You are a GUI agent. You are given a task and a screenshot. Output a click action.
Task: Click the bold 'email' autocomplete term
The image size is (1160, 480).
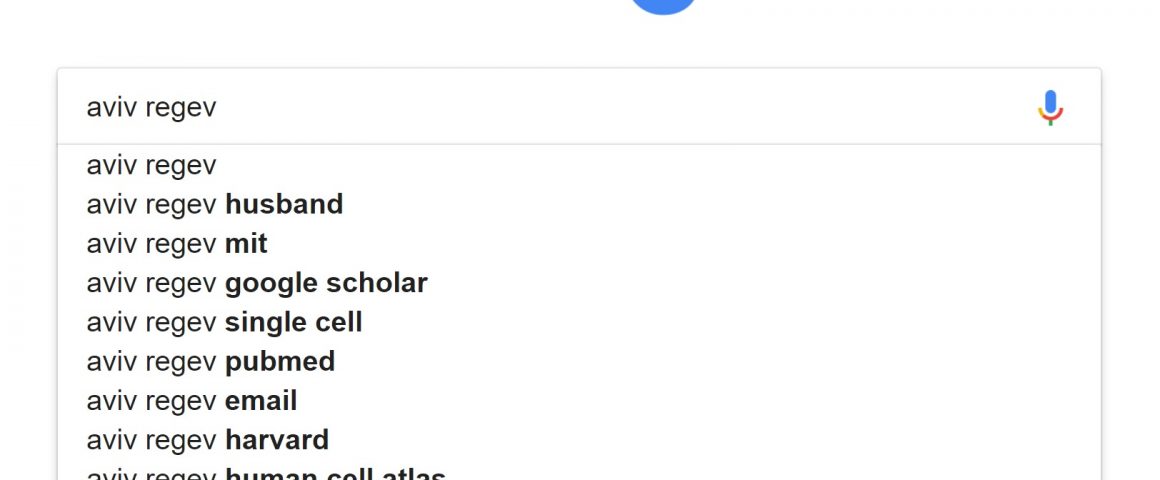(x=261, y=400)
